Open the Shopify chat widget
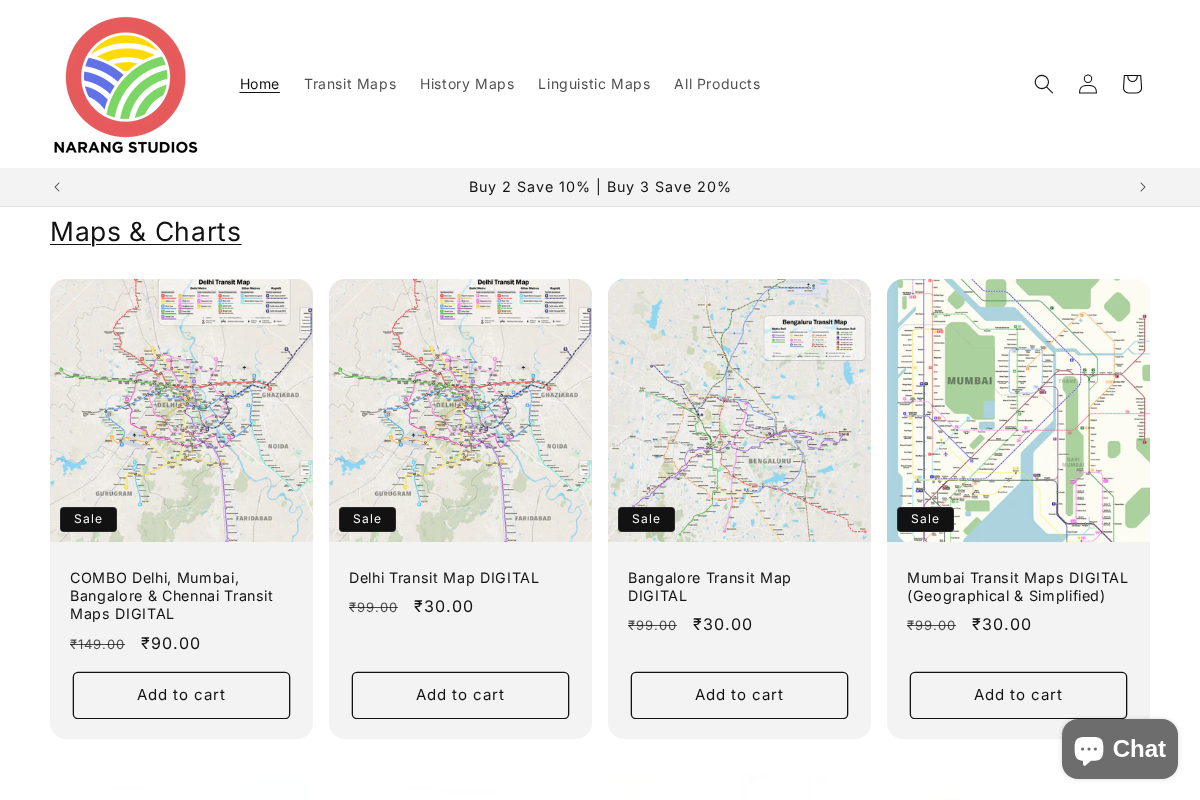Screen dimensions: 1200x800 [x=1119, y=748]
